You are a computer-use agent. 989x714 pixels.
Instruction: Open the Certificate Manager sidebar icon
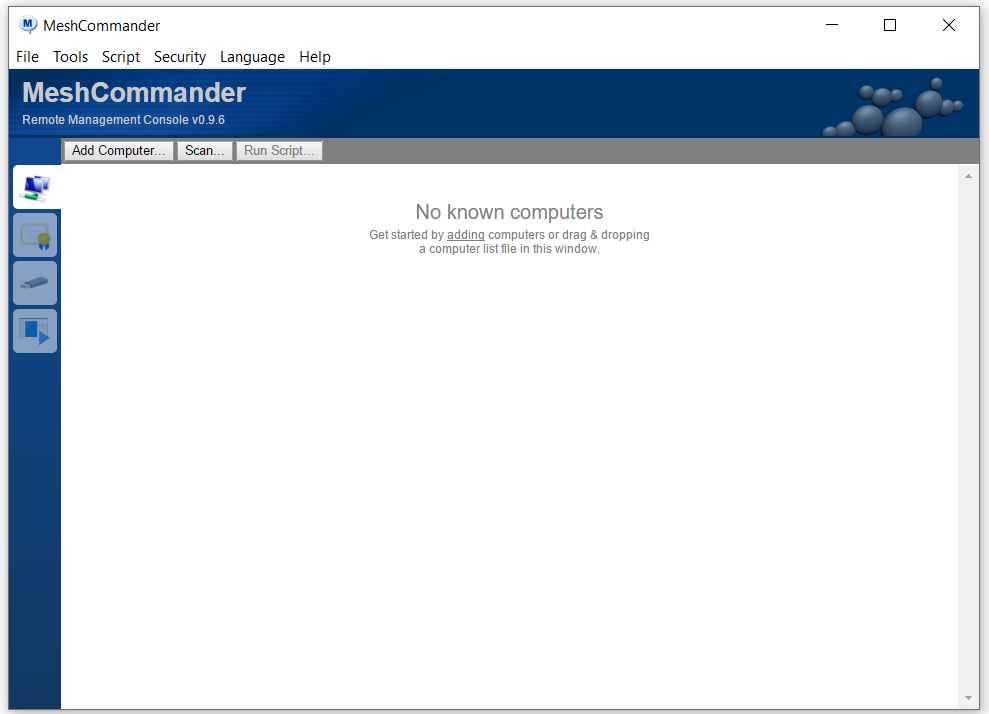[x=35, y=235]
